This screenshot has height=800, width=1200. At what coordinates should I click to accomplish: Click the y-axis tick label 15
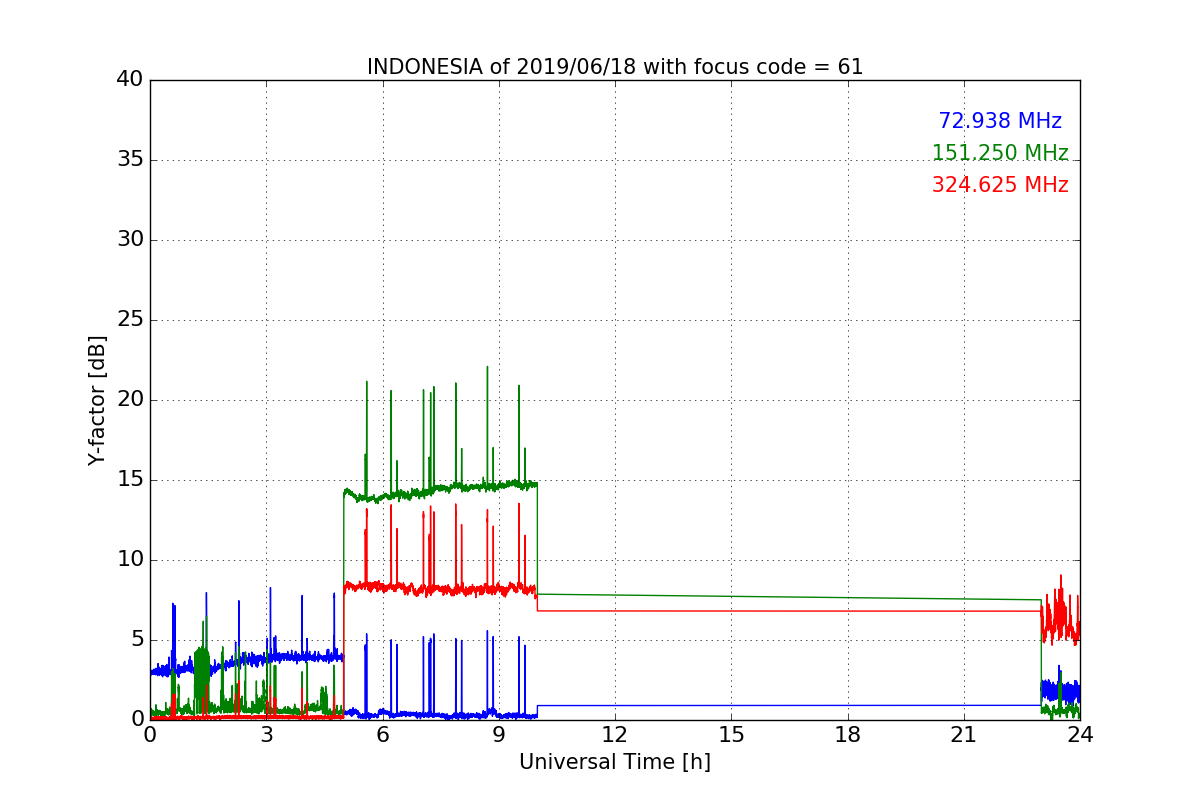129,480
